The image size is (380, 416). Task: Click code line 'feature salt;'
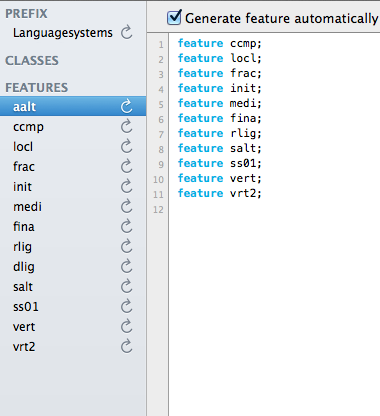click(x=220, y=148)
